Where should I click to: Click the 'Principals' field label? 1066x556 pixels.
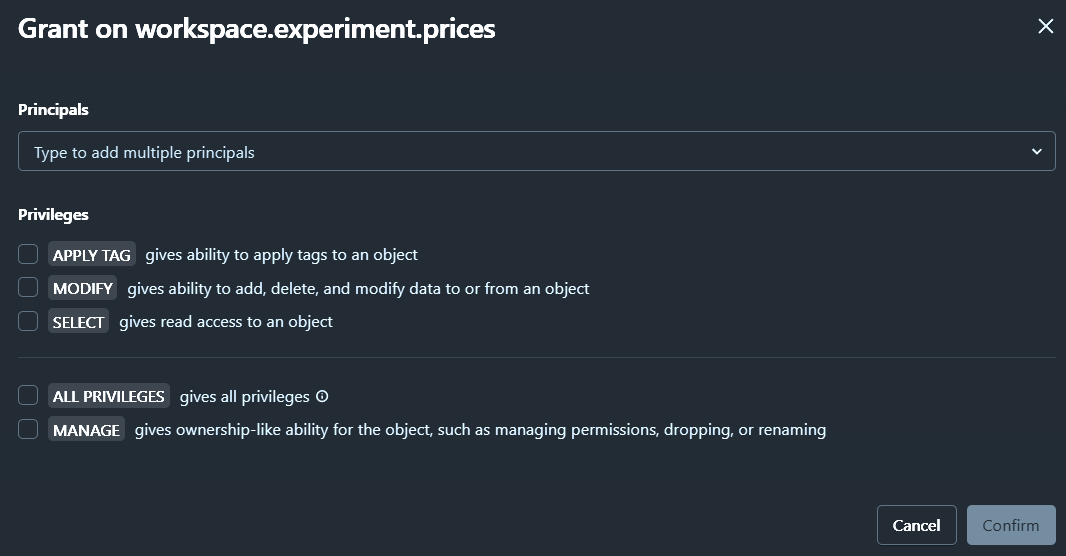pos(53,110)
